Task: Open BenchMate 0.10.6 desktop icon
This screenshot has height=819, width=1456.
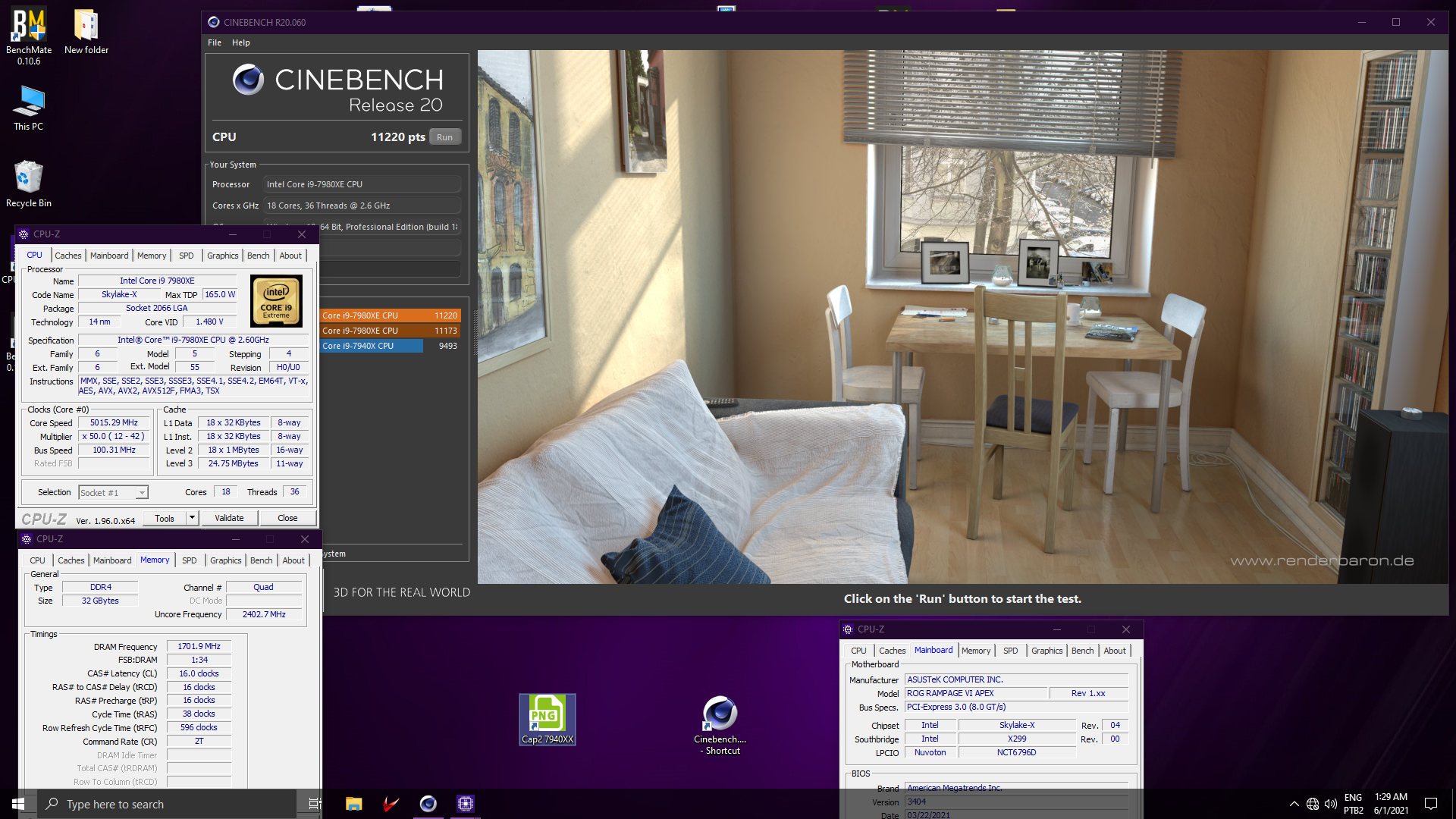Action: click(29, 36)
